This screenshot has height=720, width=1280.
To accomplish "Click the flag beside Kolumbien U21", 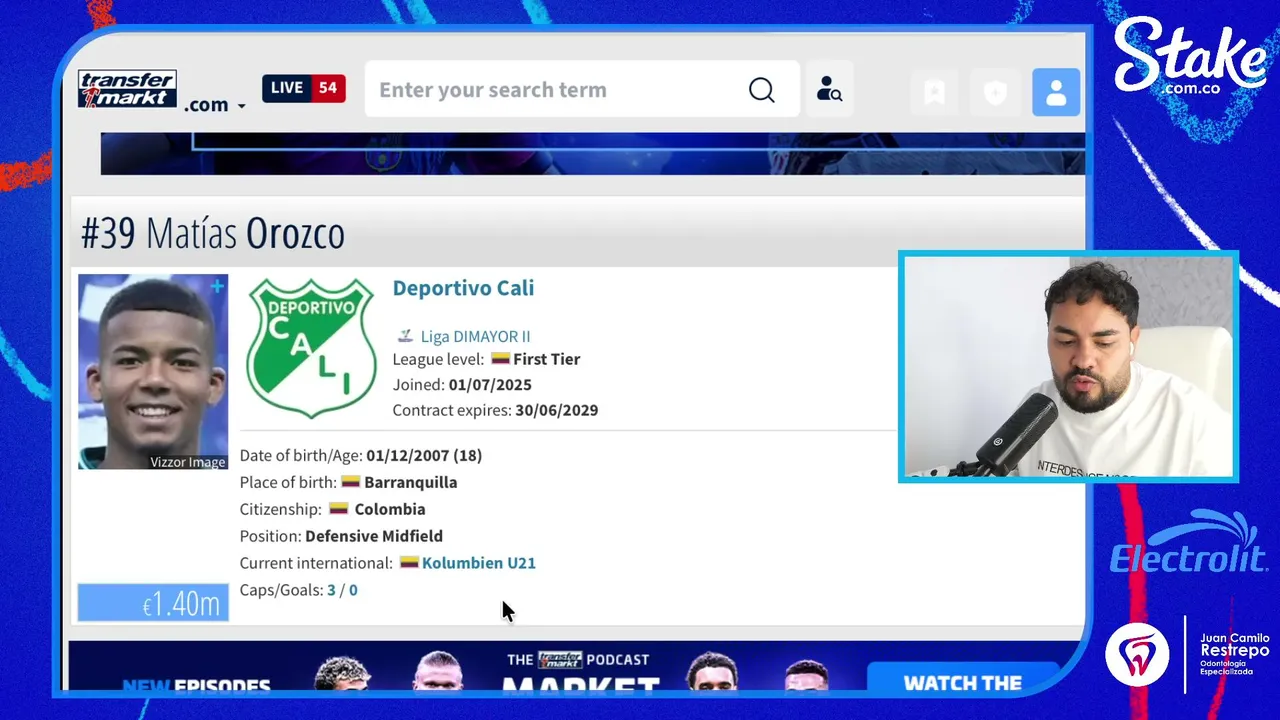I will [409, 562].
